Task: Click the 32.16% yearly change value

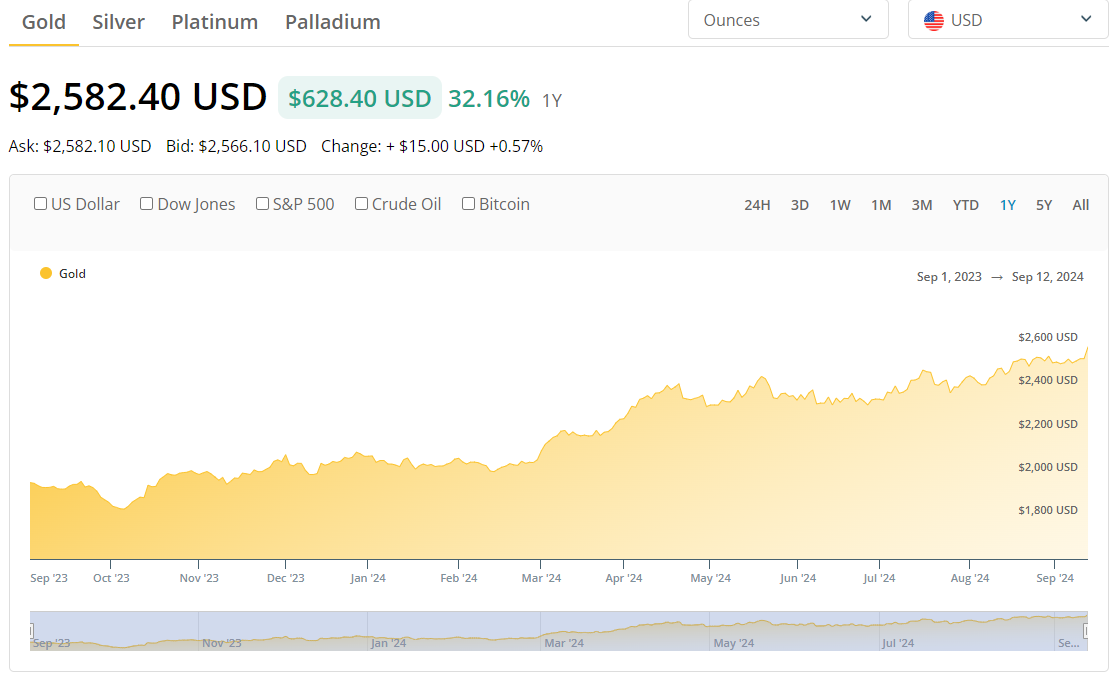Action: (489, 98)
